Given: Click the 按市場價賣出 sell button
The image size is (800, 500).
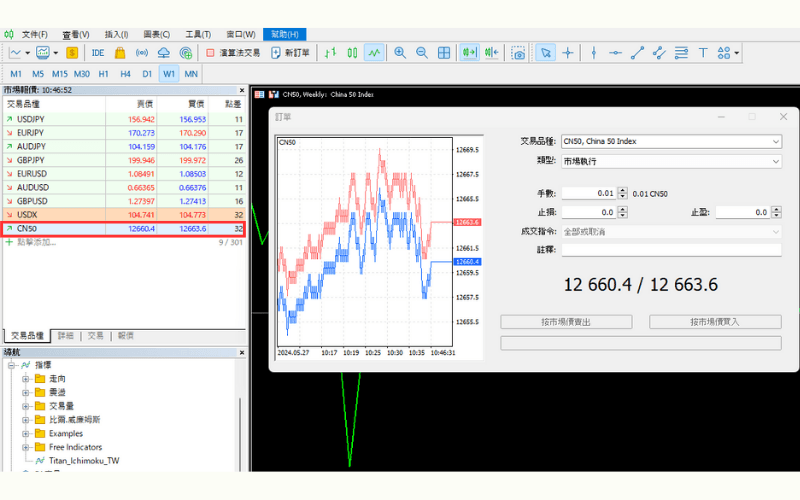Looking at the screenshot, I should coord(566,322).
